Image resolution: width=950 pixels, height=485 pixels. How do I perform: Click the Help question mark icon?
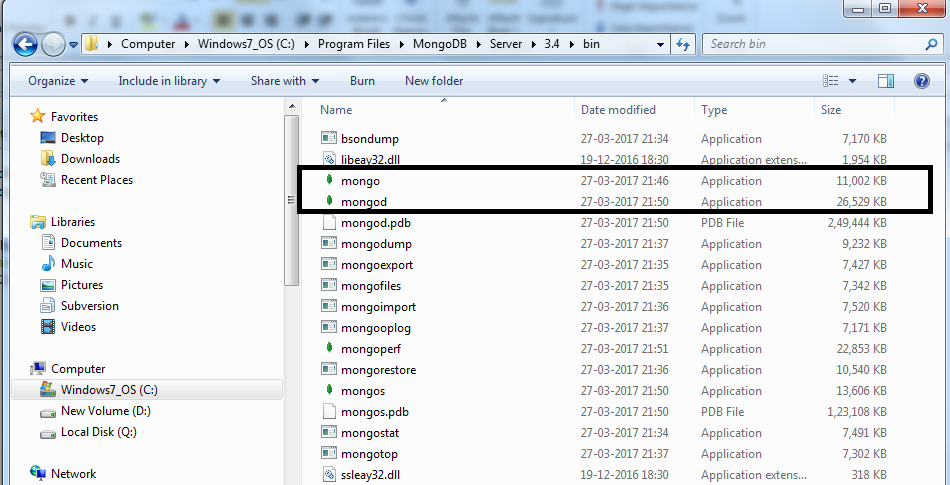922,81
